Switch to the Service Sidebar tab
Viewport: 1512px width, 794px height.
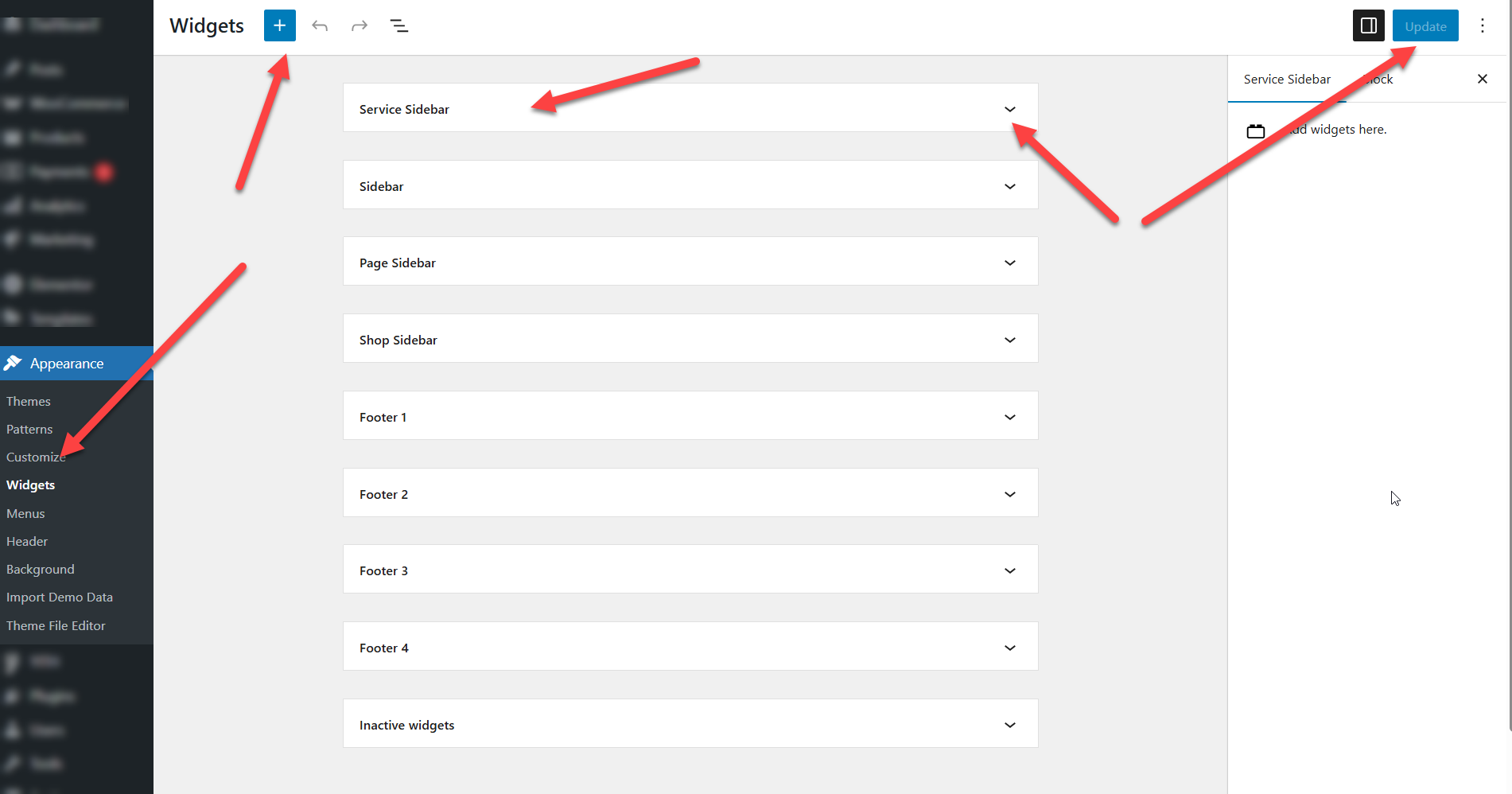click(1286, 80)
